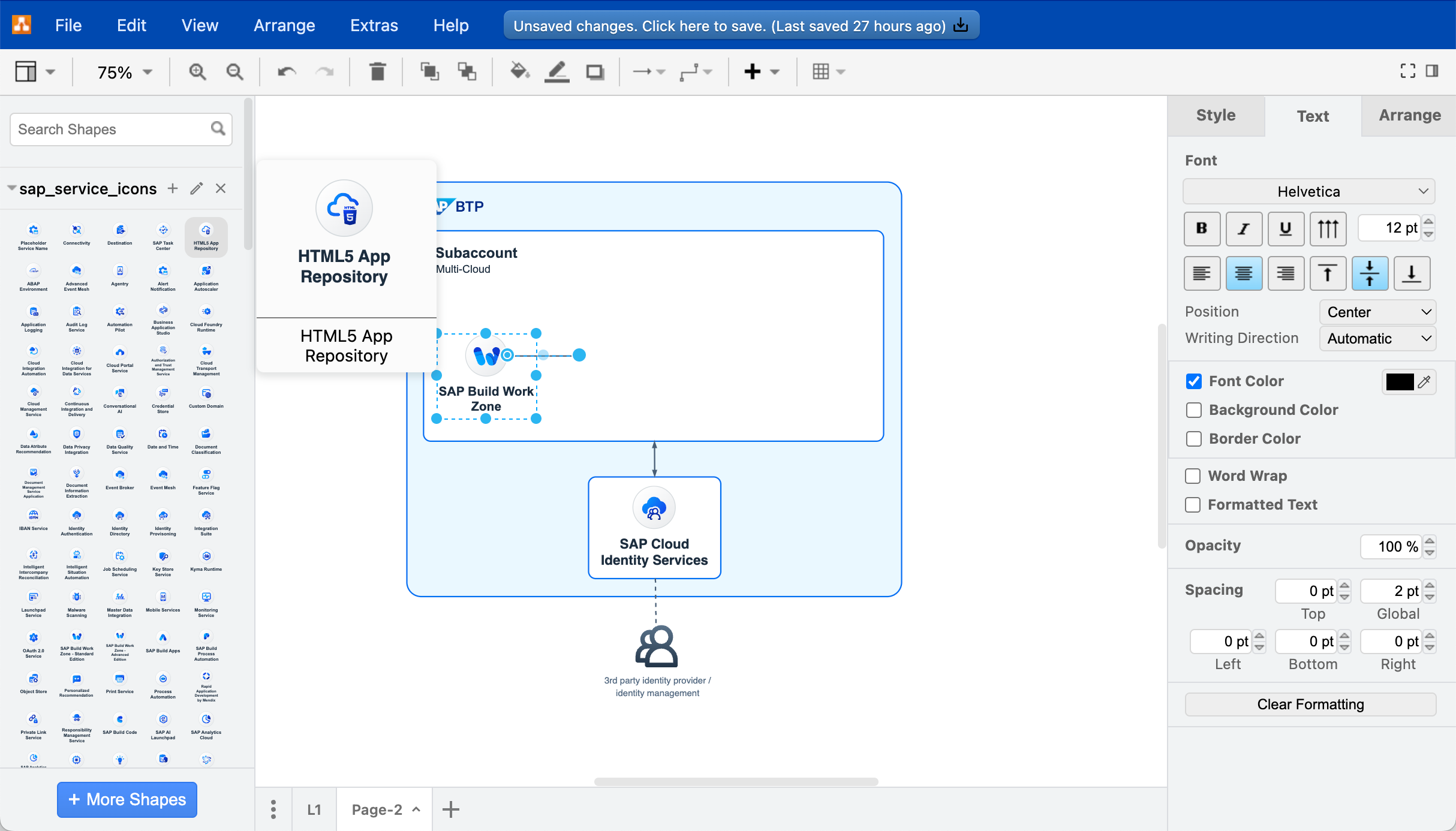The image size is (1456, 831).
Task: Open the view layout dropdown
Action: coord(35,72)
